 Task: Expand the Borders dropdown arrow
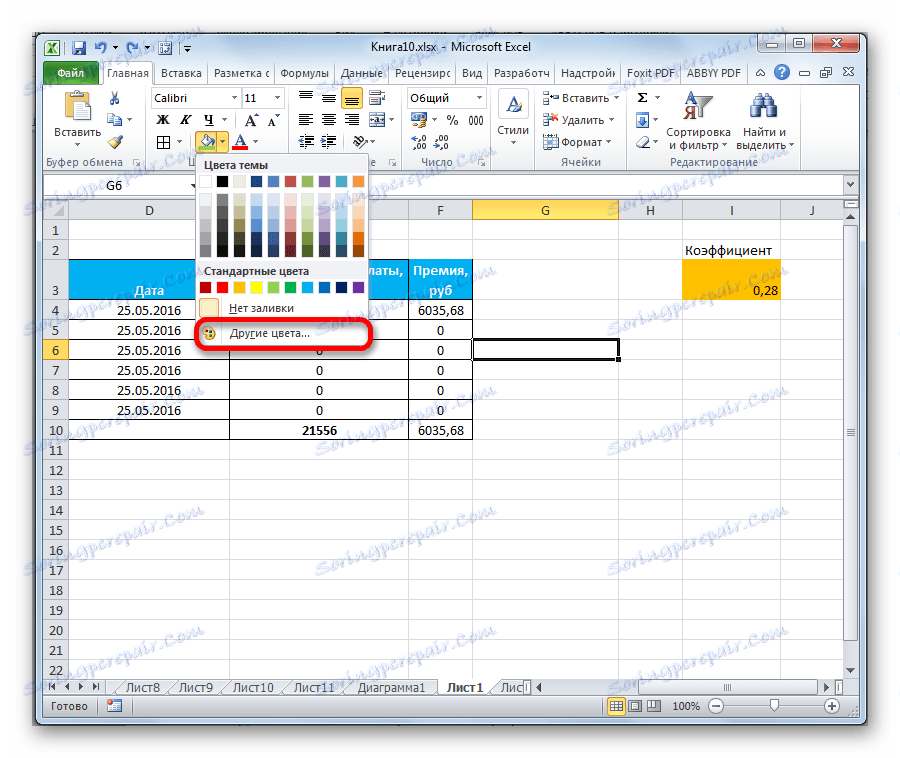[x=179, y=142]
